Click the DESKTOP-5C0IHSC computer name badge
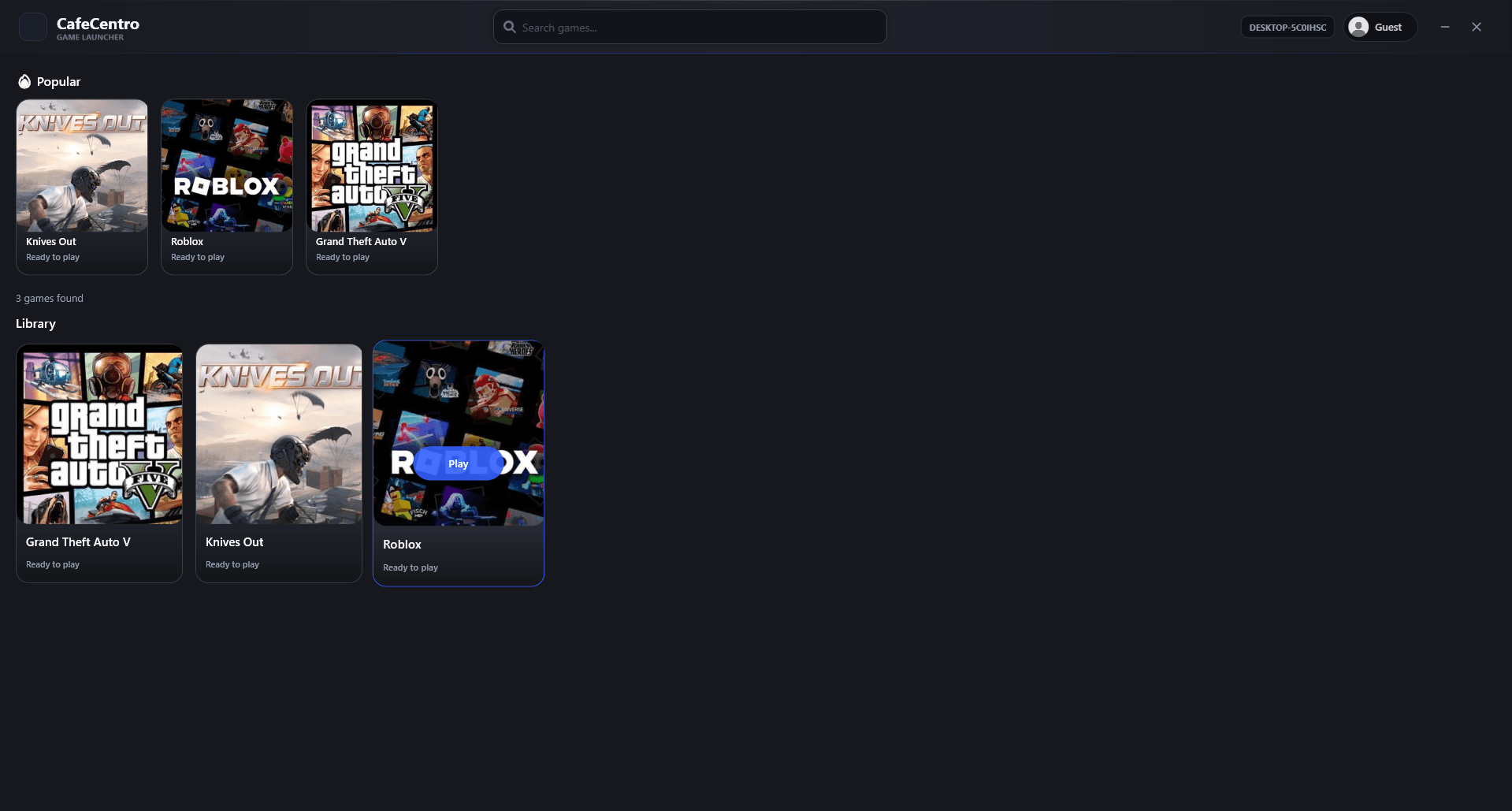This screenshot has height=811, width=1512. click(x=1287, y=27)
